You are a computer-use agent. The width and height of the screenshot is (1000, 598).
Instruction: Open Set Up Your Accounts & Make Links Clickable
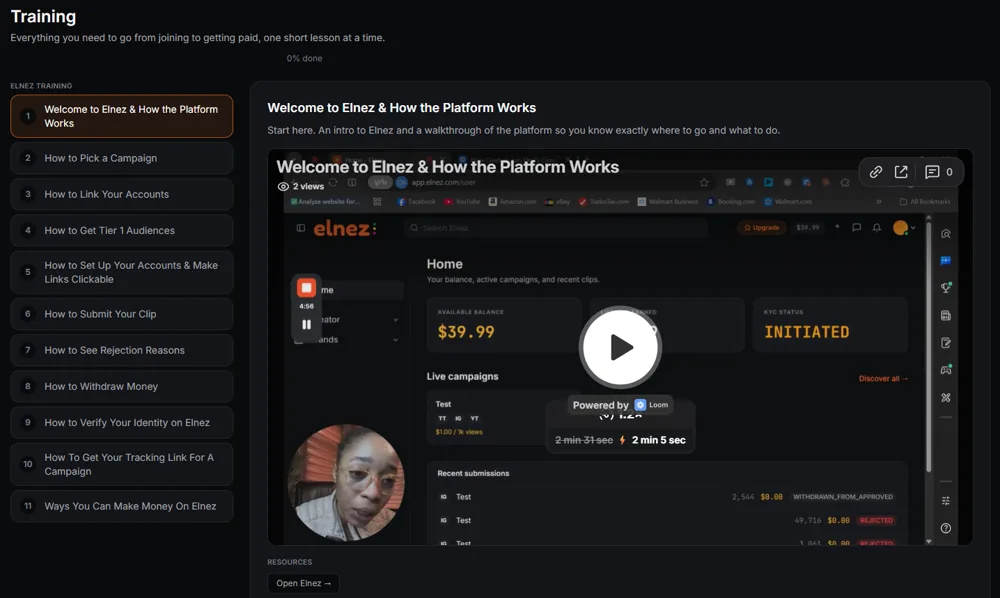(x=122, y=272)
